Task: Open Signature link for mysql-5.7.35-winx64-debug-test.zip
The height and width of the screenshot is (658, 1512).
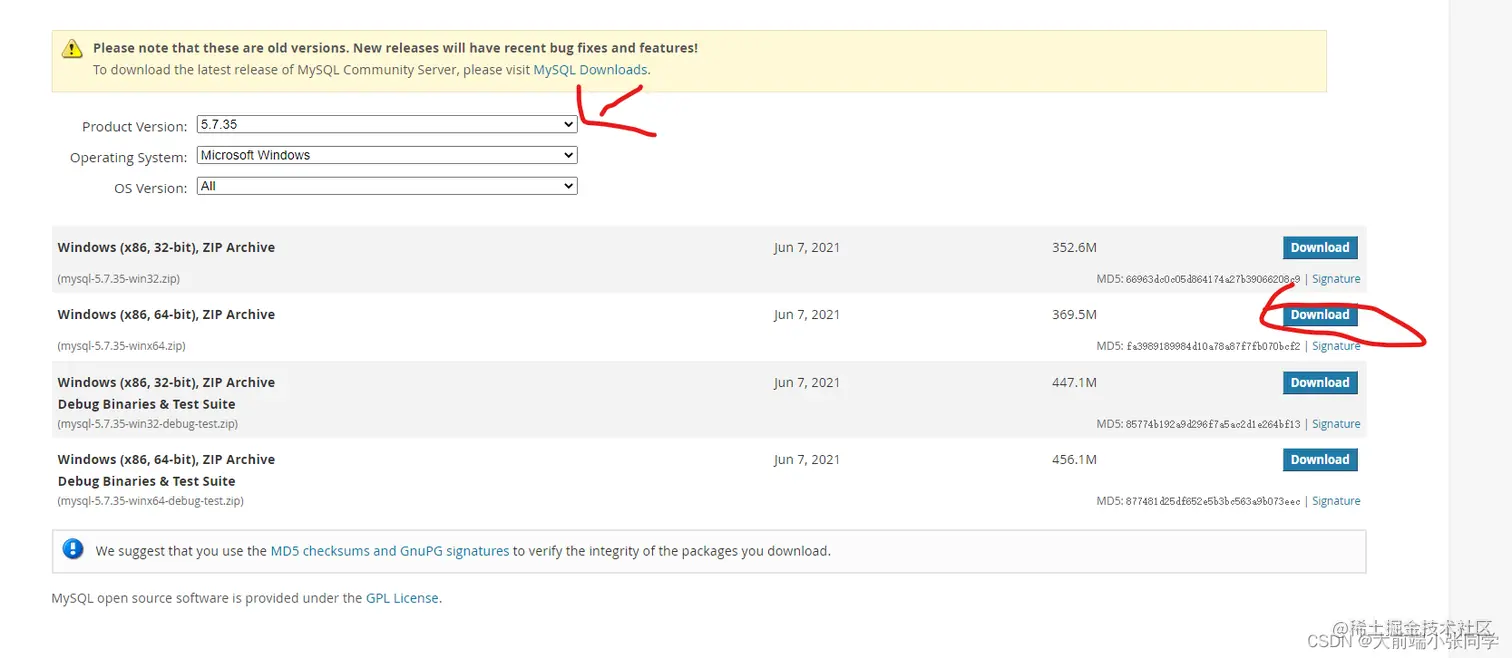Action: point(1336,501)
